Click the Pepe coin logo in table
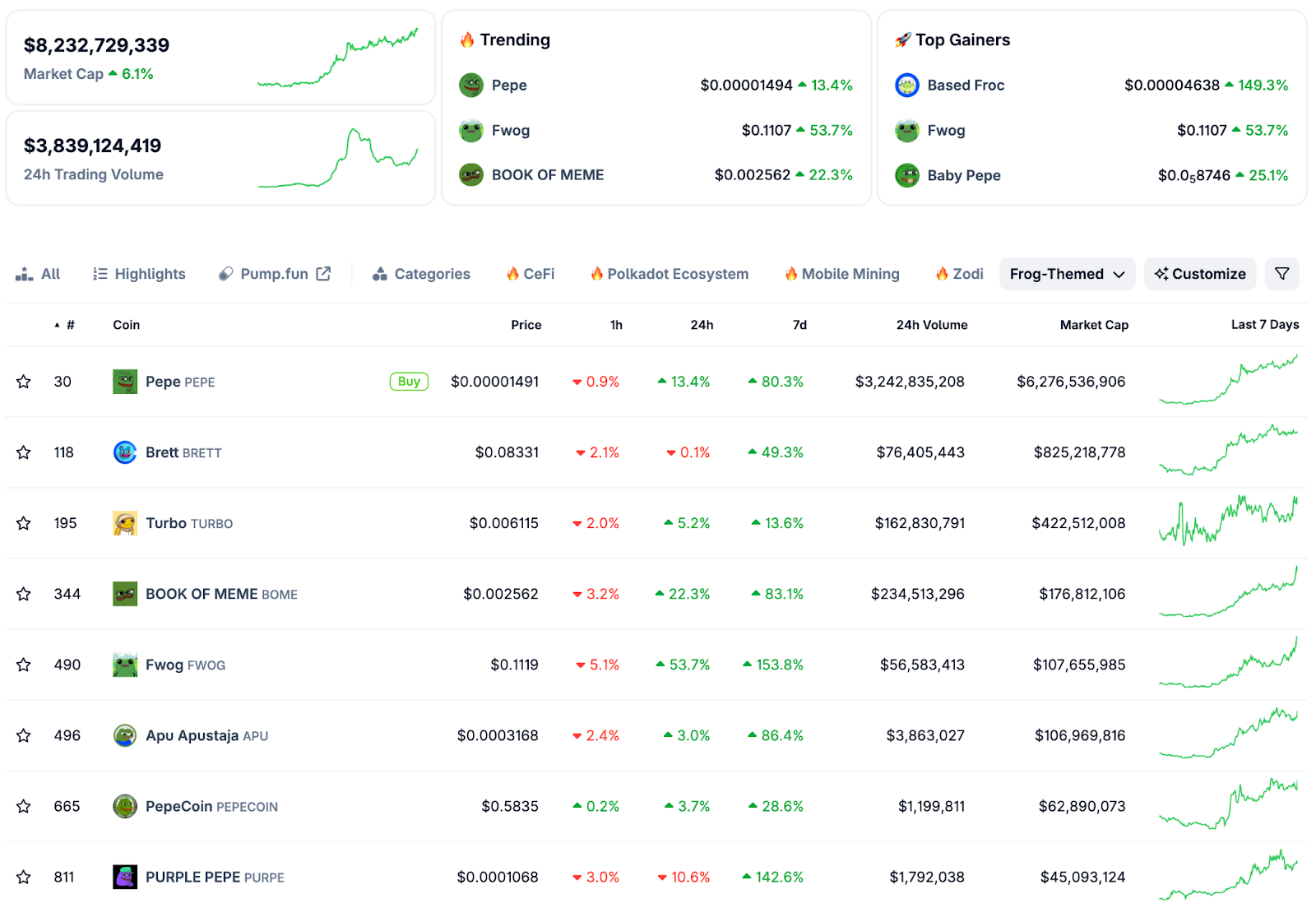 (125, 382)
